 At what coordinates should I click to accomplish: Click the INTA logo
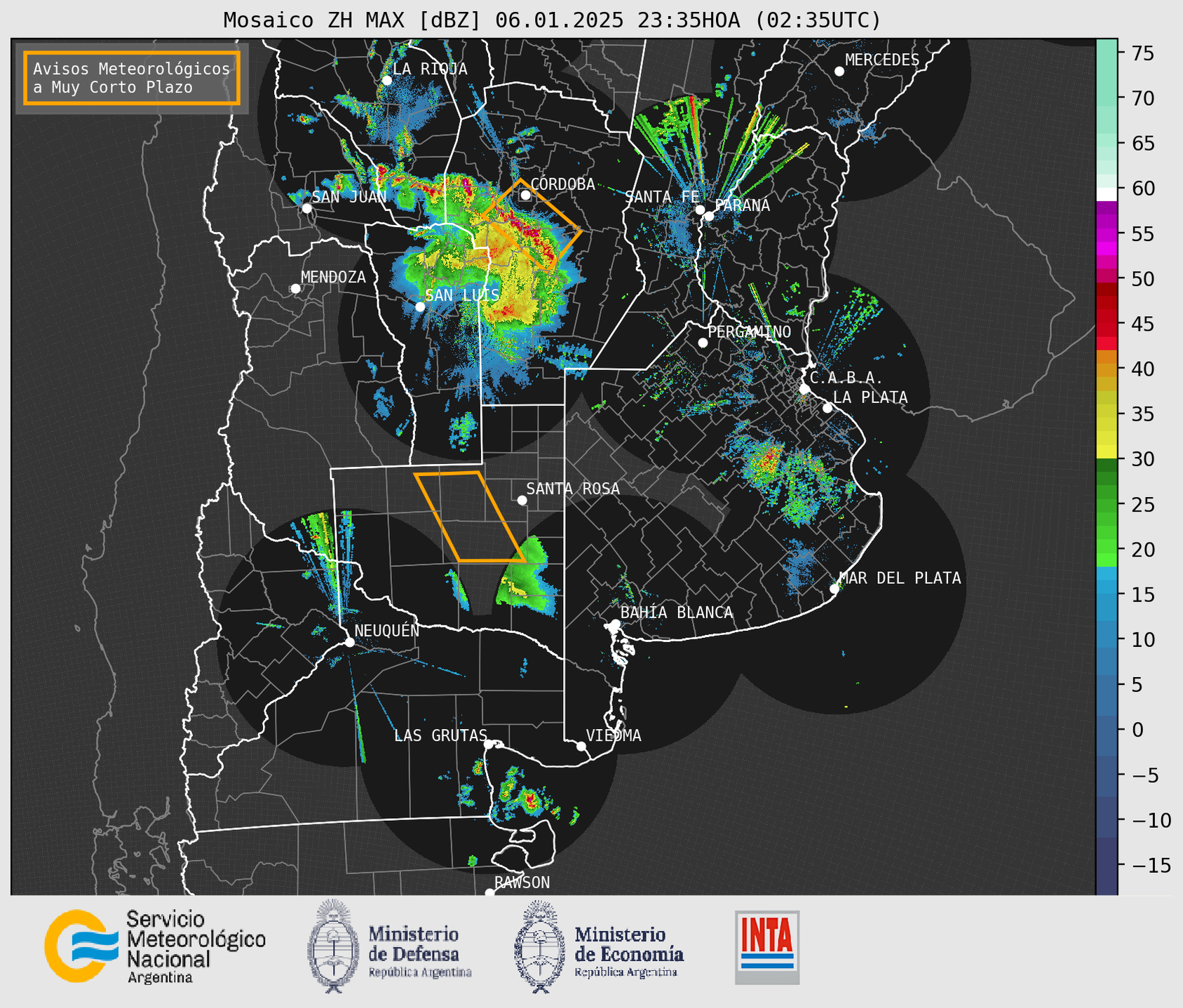coord(767,947)
